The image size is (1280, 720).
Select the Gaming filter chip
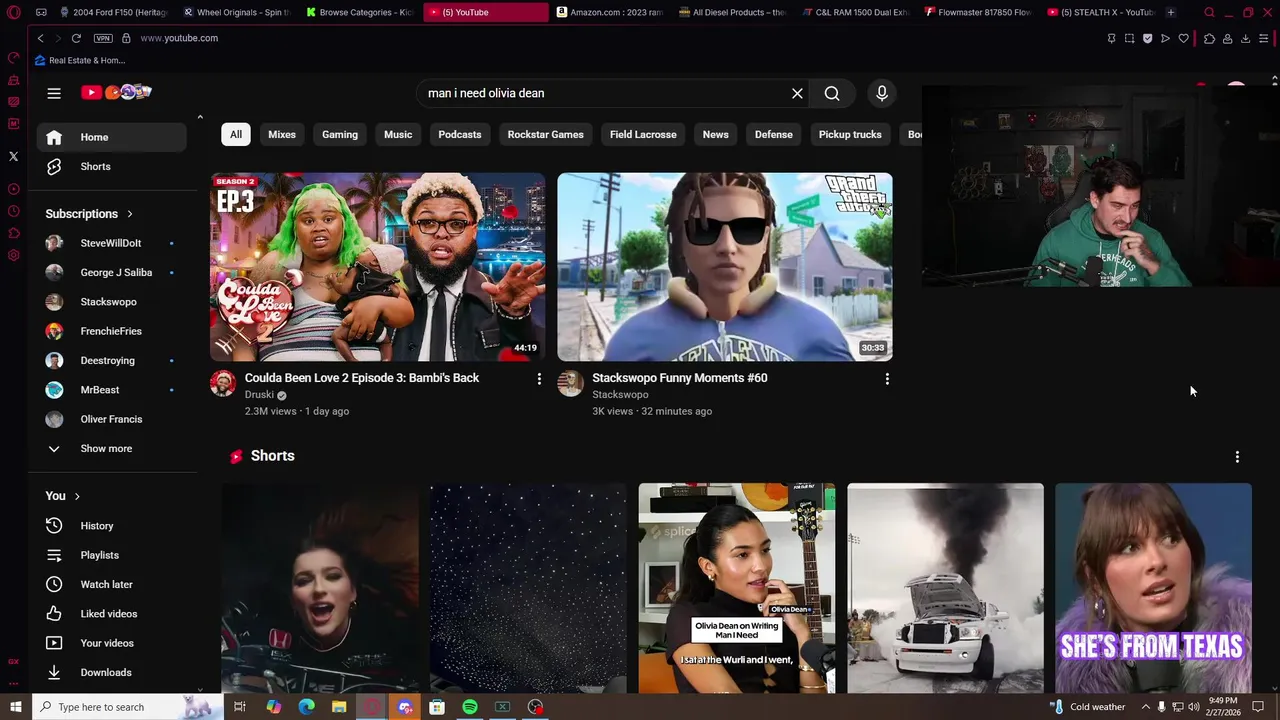coord(340,134)
